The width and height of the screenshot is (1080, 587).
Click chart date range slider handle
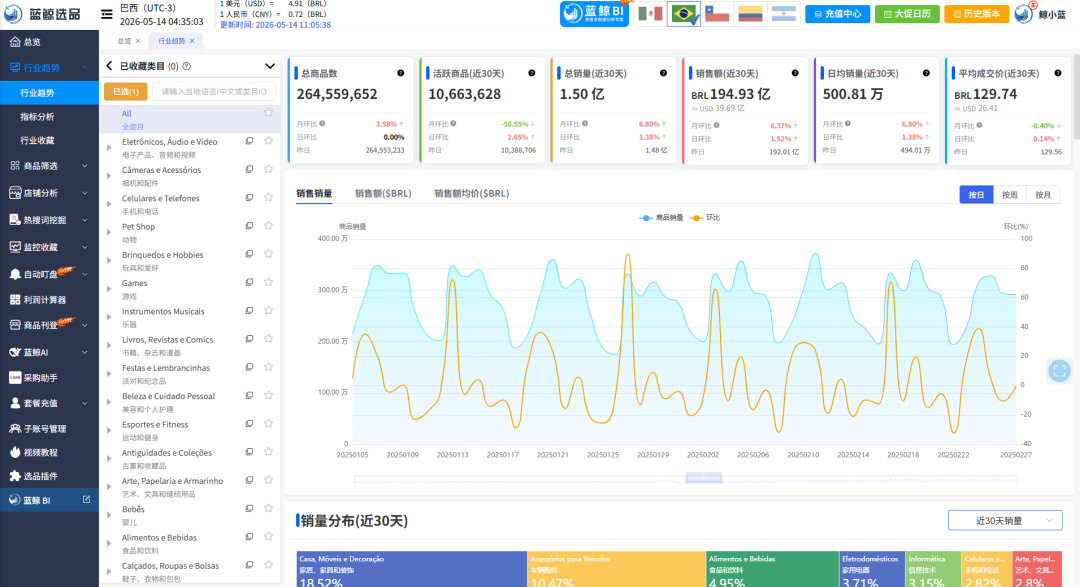(703, 478)
